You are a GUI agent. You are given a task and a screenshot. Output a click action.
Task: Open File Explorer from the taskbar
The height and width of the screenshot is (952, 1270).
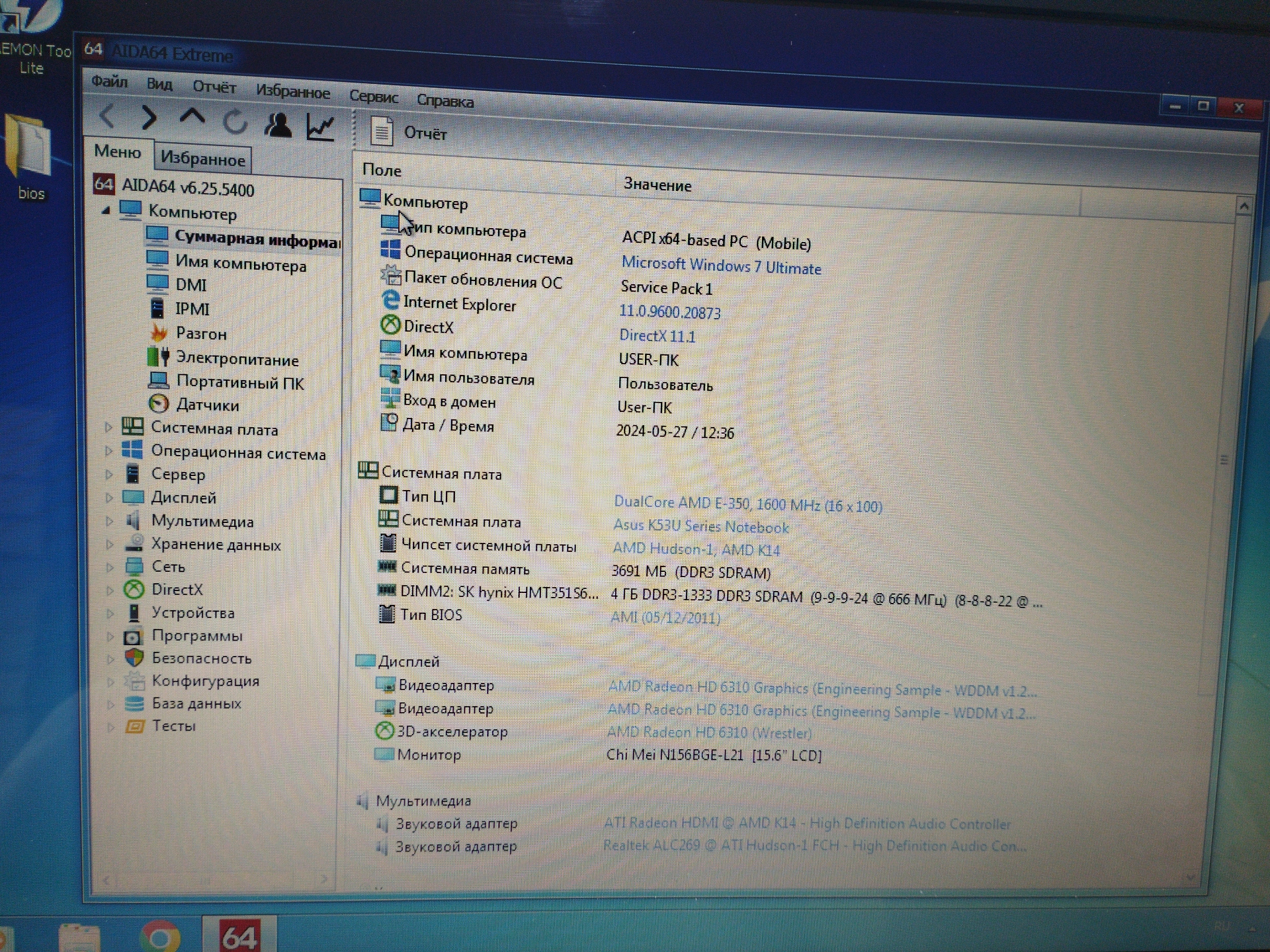(x=79, y=937)
